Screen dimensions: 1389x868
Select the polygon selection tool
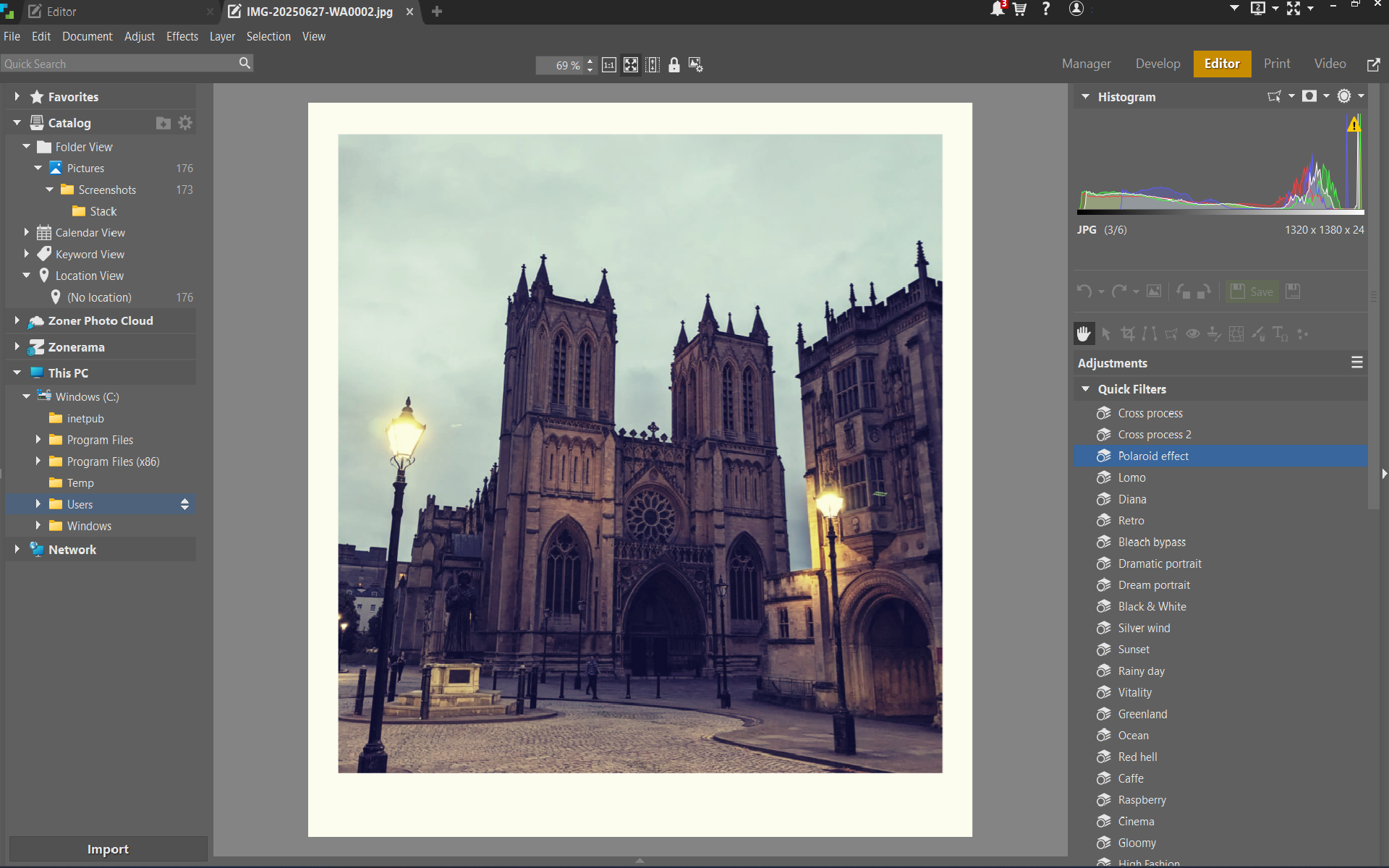coord(1171,333)
